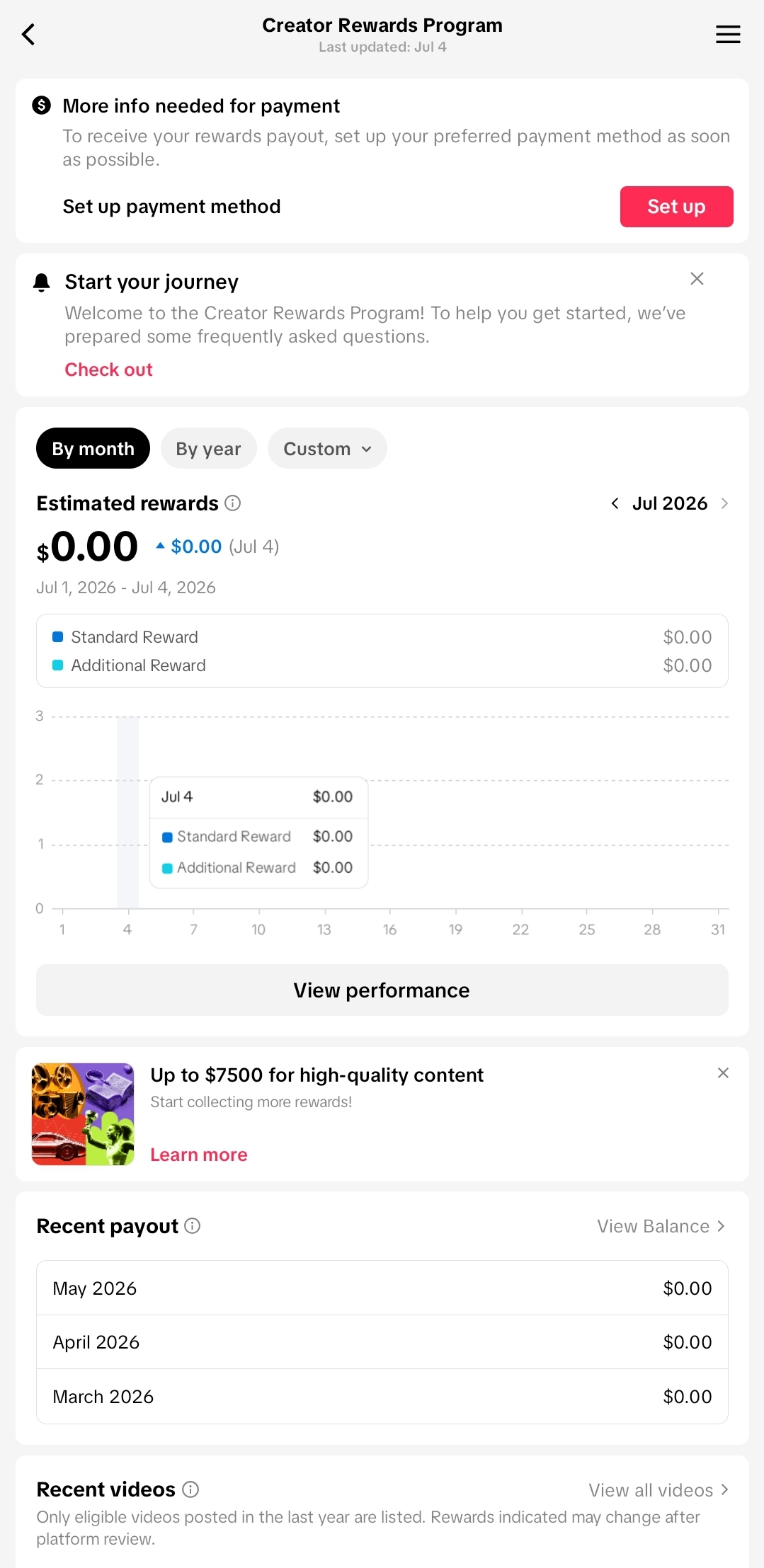Expand the Custom date range dropdown
The image size is (764, 1568).
point(327,448)
